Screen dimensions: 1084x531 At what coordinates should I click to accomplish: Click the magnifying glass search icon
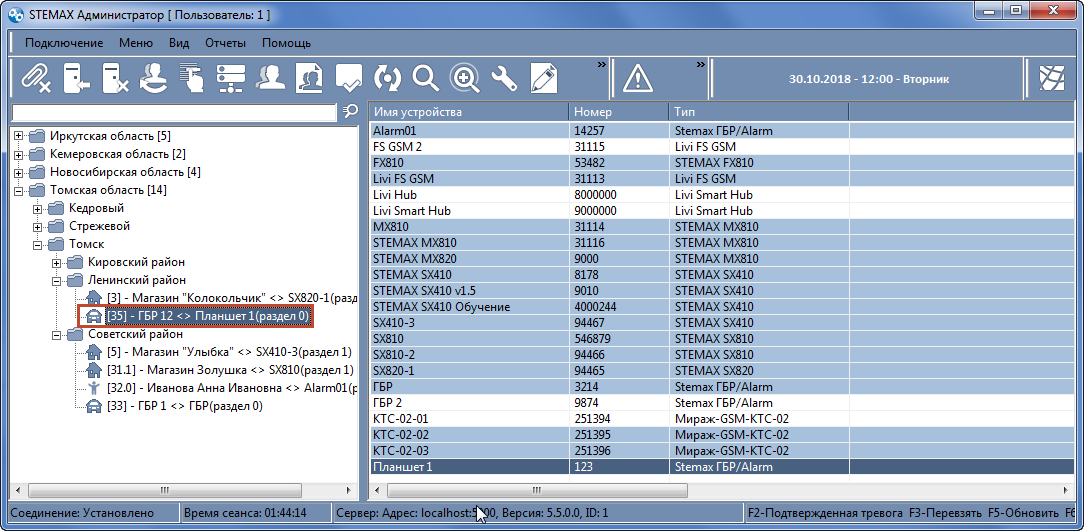coord(426,78)
